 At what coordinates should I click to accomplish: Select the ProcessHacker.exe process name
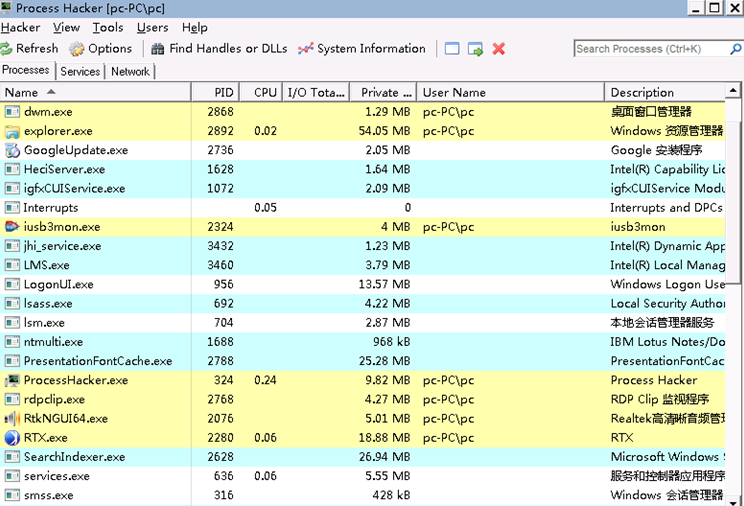coord(76,380)
